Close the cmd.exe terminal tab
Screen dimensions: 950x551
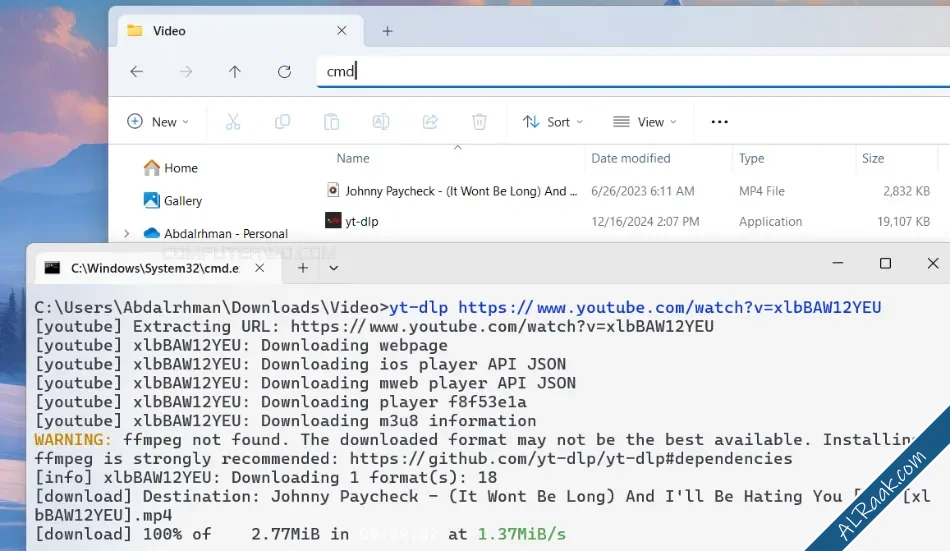tap(259, 268)
